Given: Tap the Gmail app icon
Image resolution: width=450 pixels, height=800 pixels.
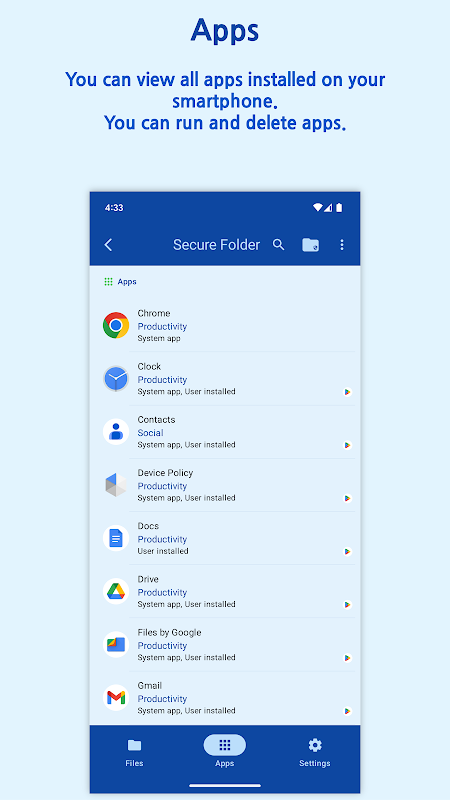Looking at the screenshot, I should pyautogui.click(x=116, y=697).
